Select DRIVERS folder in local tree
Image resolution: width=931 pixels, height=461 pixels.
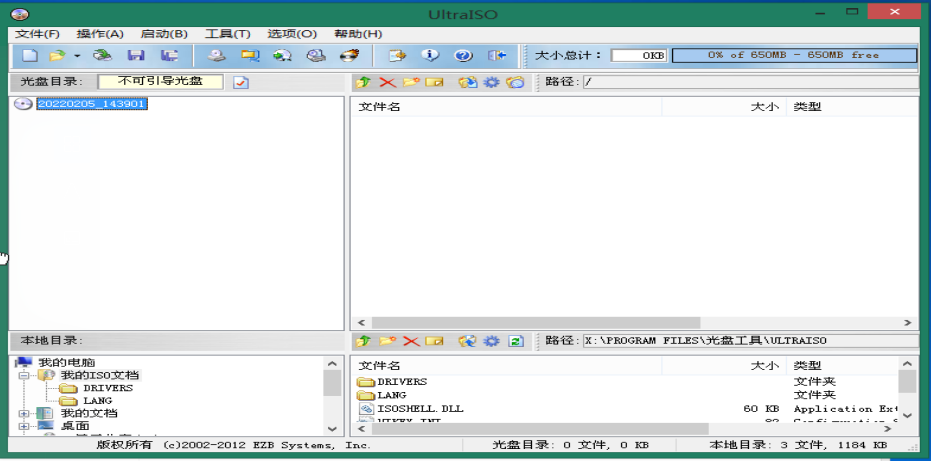coord(108,388)
